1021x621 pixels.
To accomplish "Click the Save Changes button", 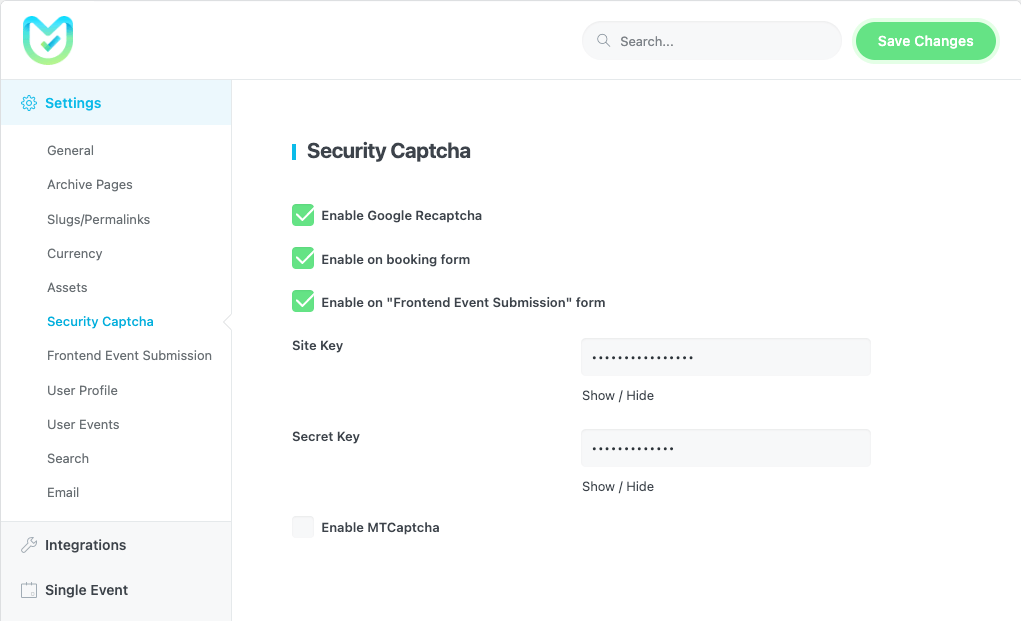I will click(925, 41).
